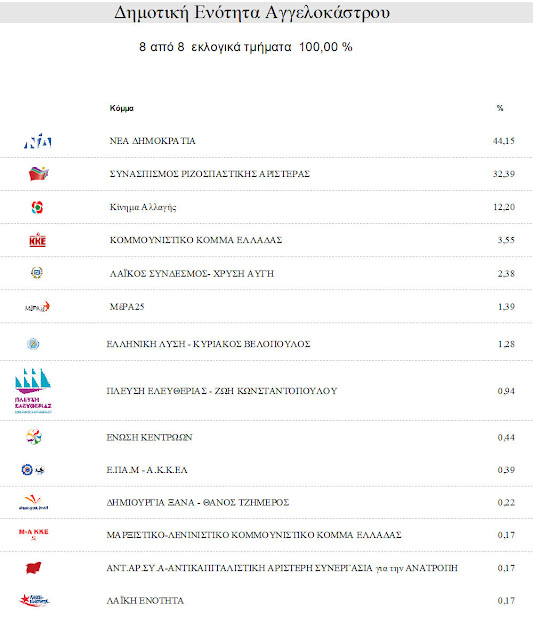Click the Dimiourgia Xana logo
This screenshot has width=533, height=640.
[x=33, y=502]
